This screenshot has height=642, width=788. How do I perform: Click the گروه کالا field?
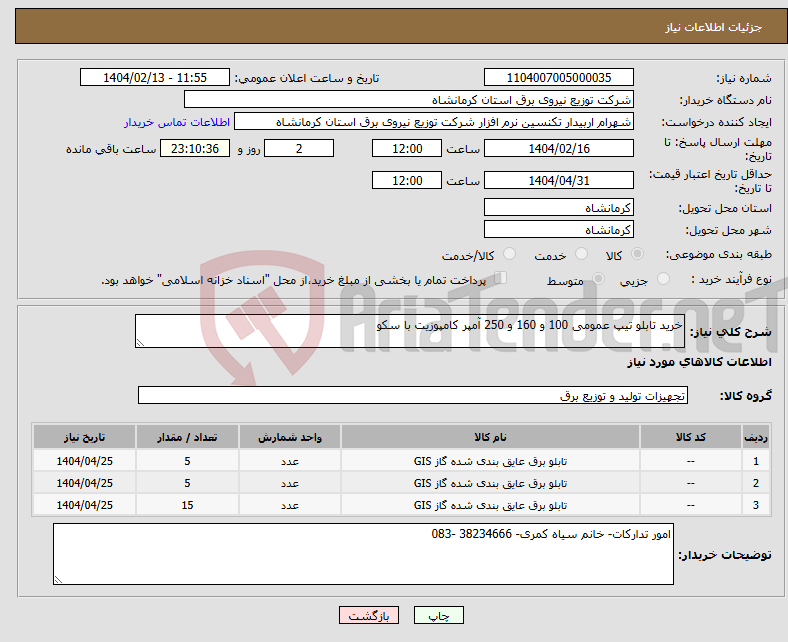pos(412,396)
